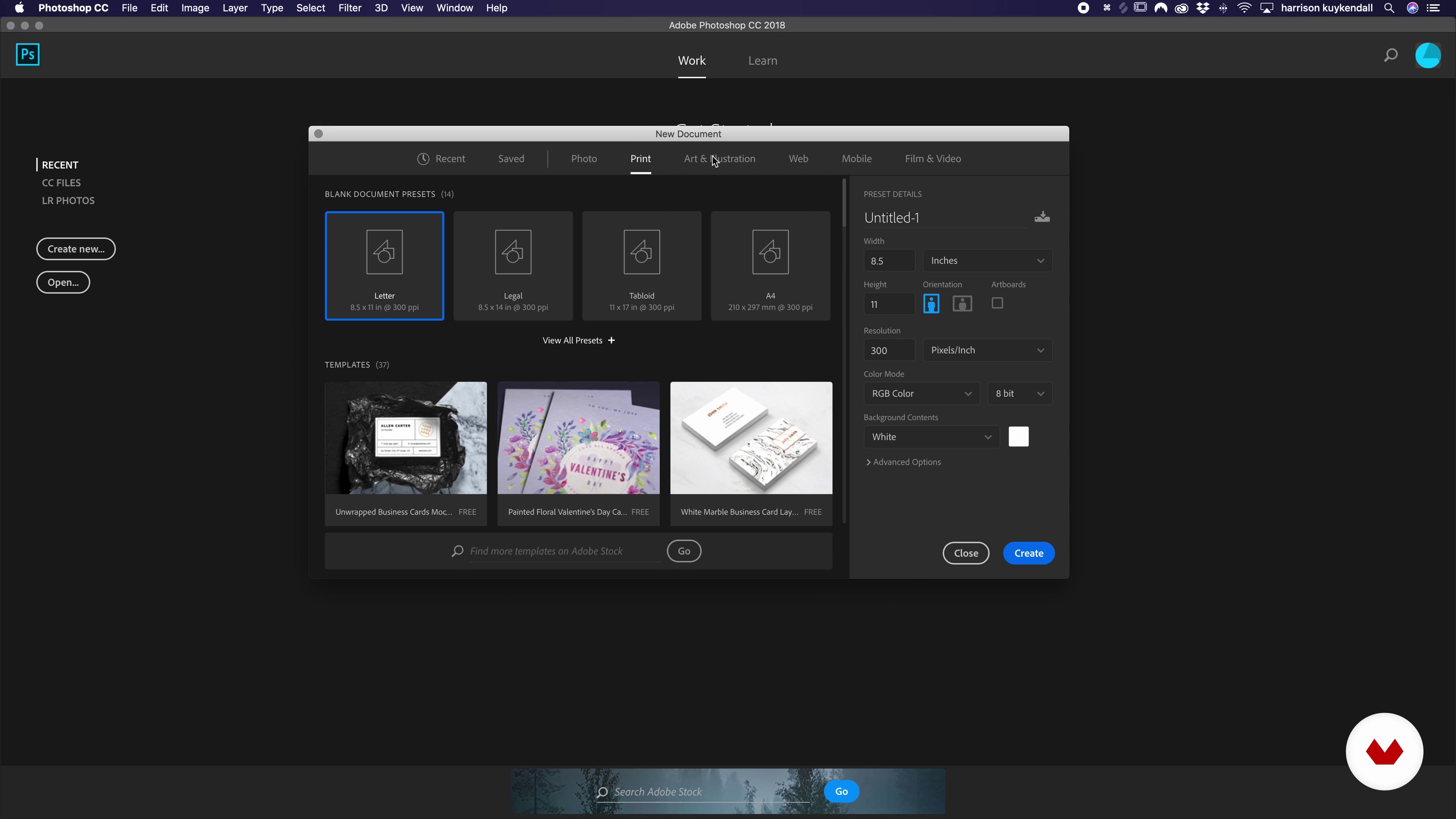
Task: Open Creative Cloud menu bar icon
Action: point(1181,8)
